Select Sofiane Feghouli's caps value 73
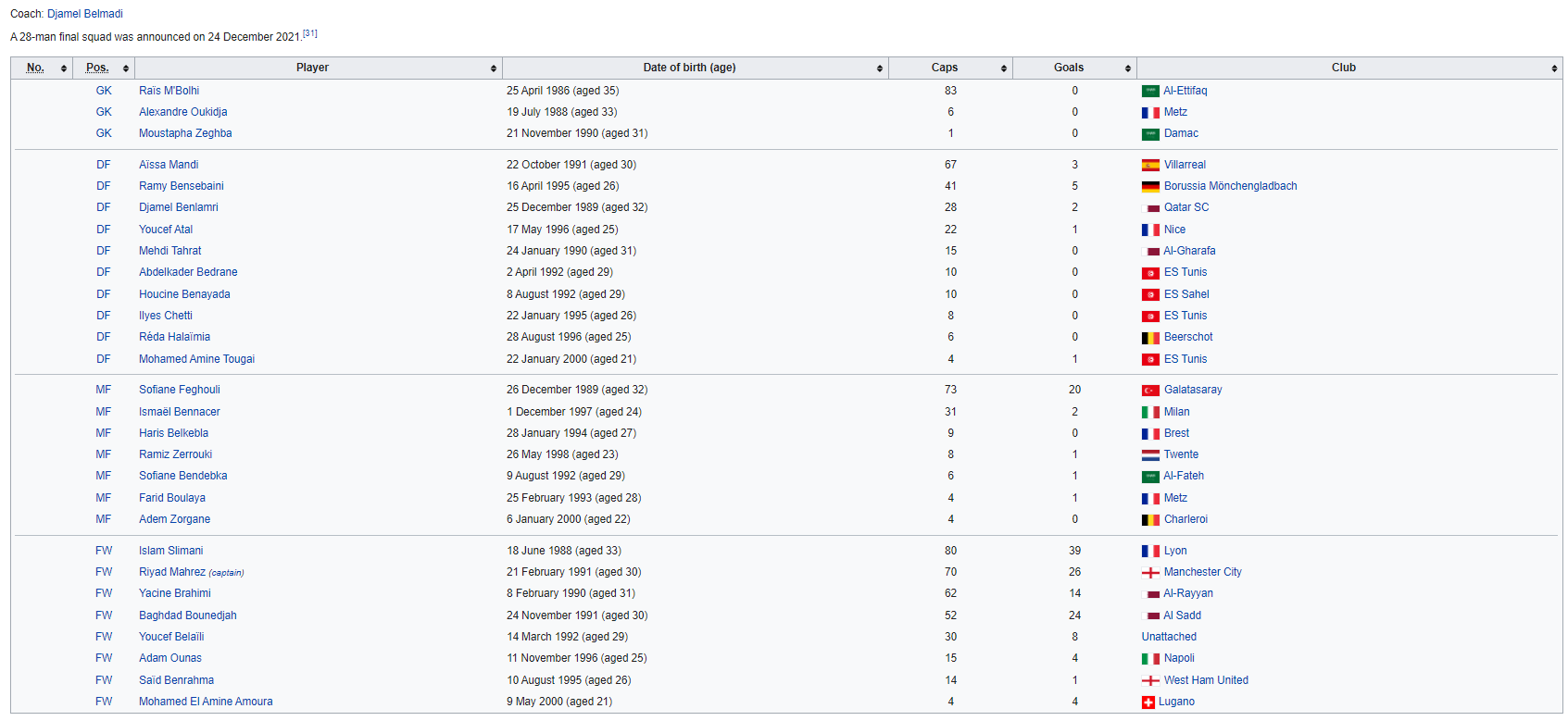 click(950, 390)
